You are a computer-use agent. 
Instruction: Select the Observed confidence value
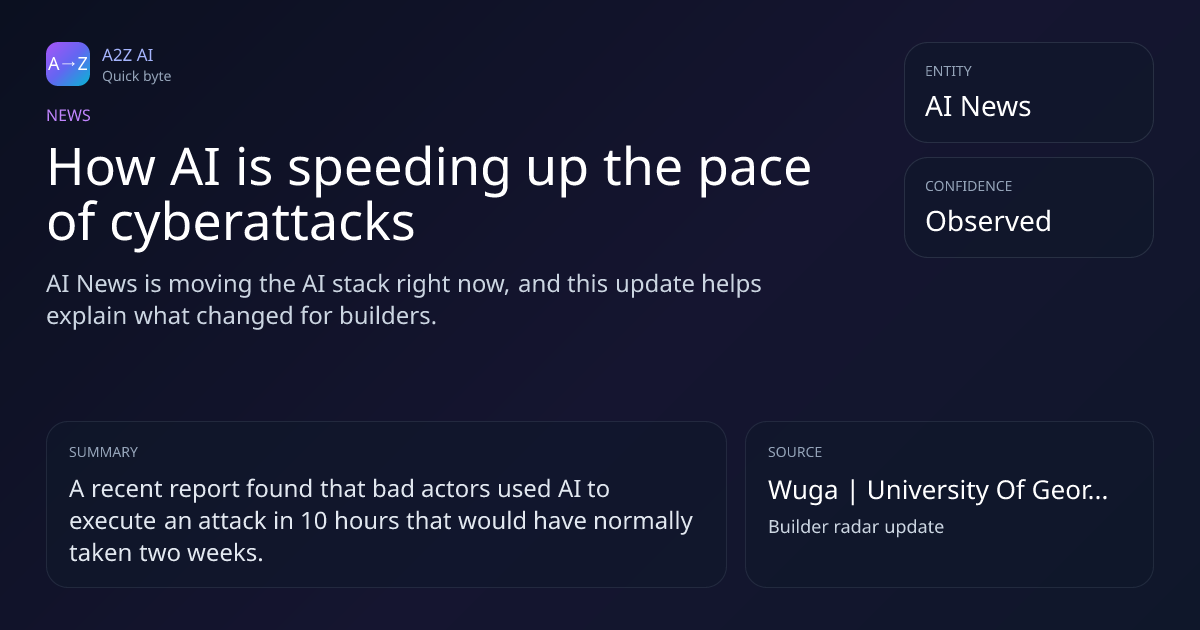point(988,221)
